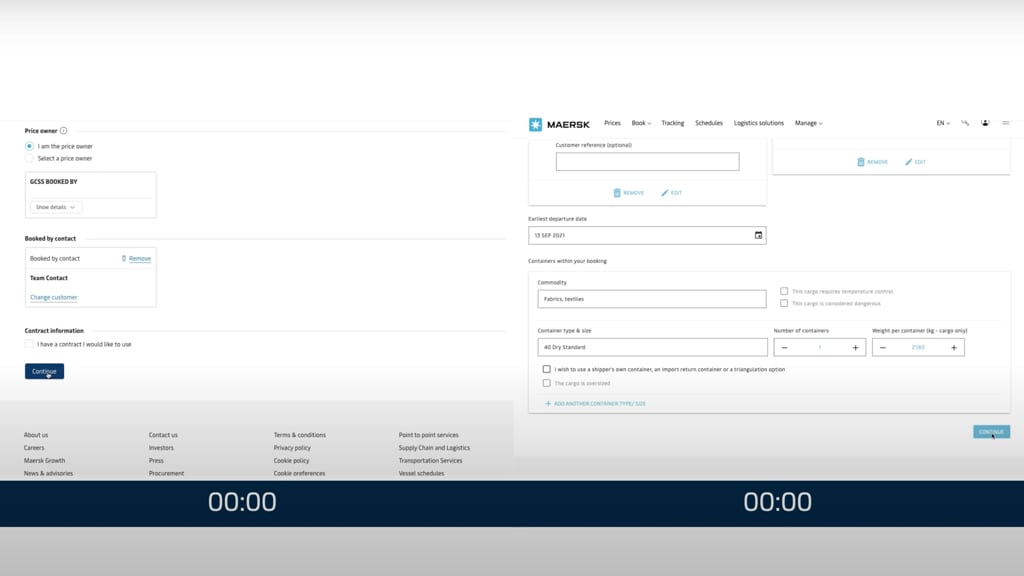Image resolution: width=1024 pixels, height=576 pixels.
Task: Tick the shipper's own container checkbox
Action: click(546, 369)
